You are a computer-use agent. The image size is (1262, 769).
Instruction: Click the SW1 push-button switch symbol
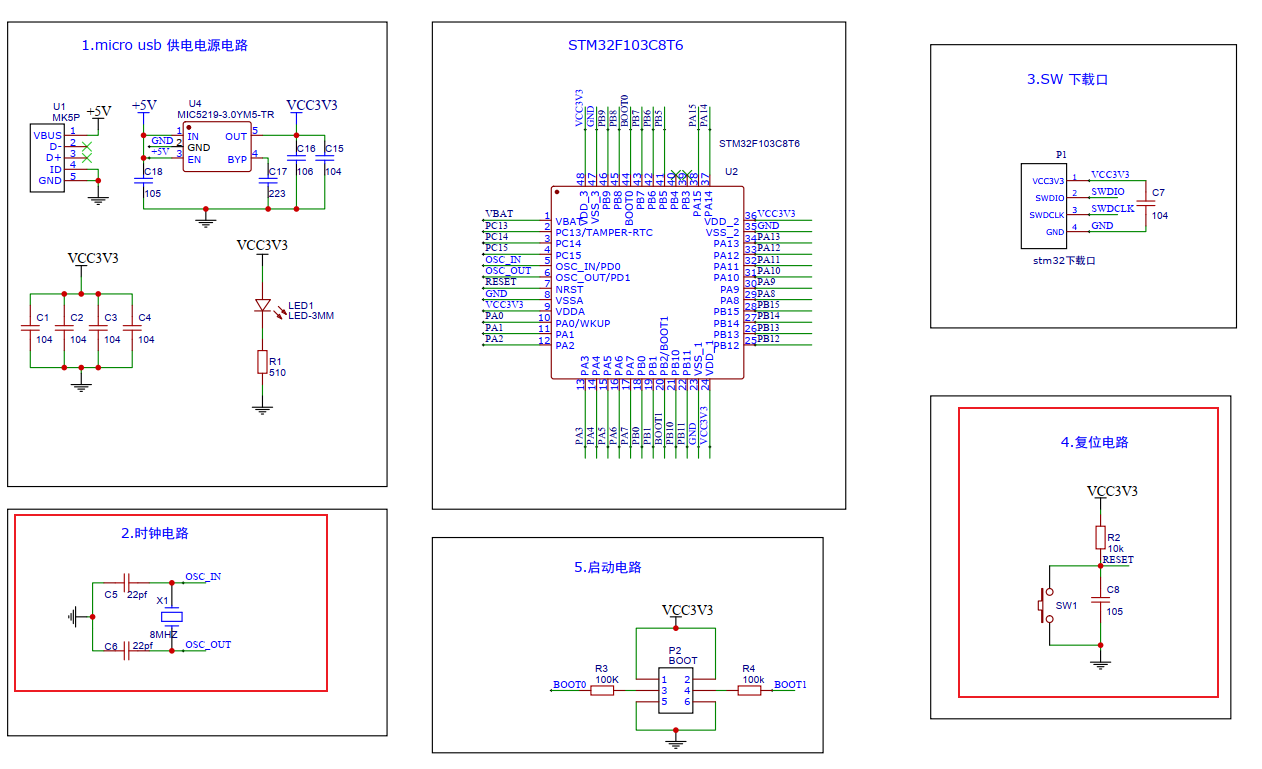(1048, 606)
